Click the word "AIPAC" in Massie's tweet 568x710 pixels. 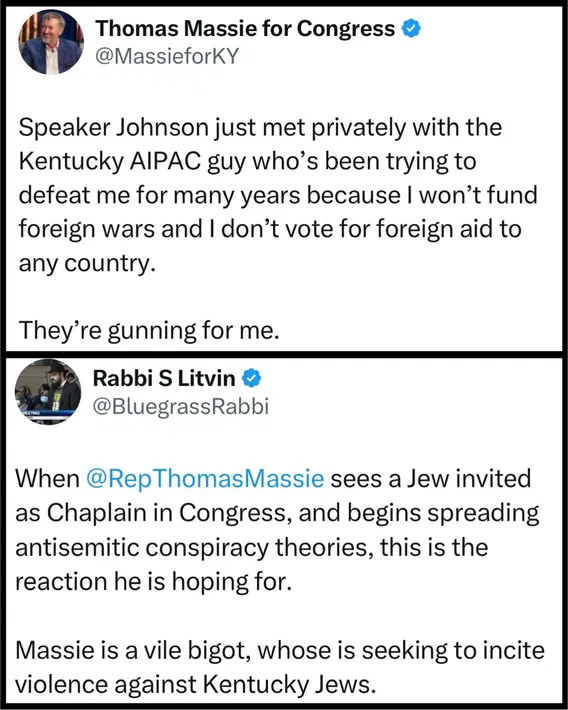[165, 161]
